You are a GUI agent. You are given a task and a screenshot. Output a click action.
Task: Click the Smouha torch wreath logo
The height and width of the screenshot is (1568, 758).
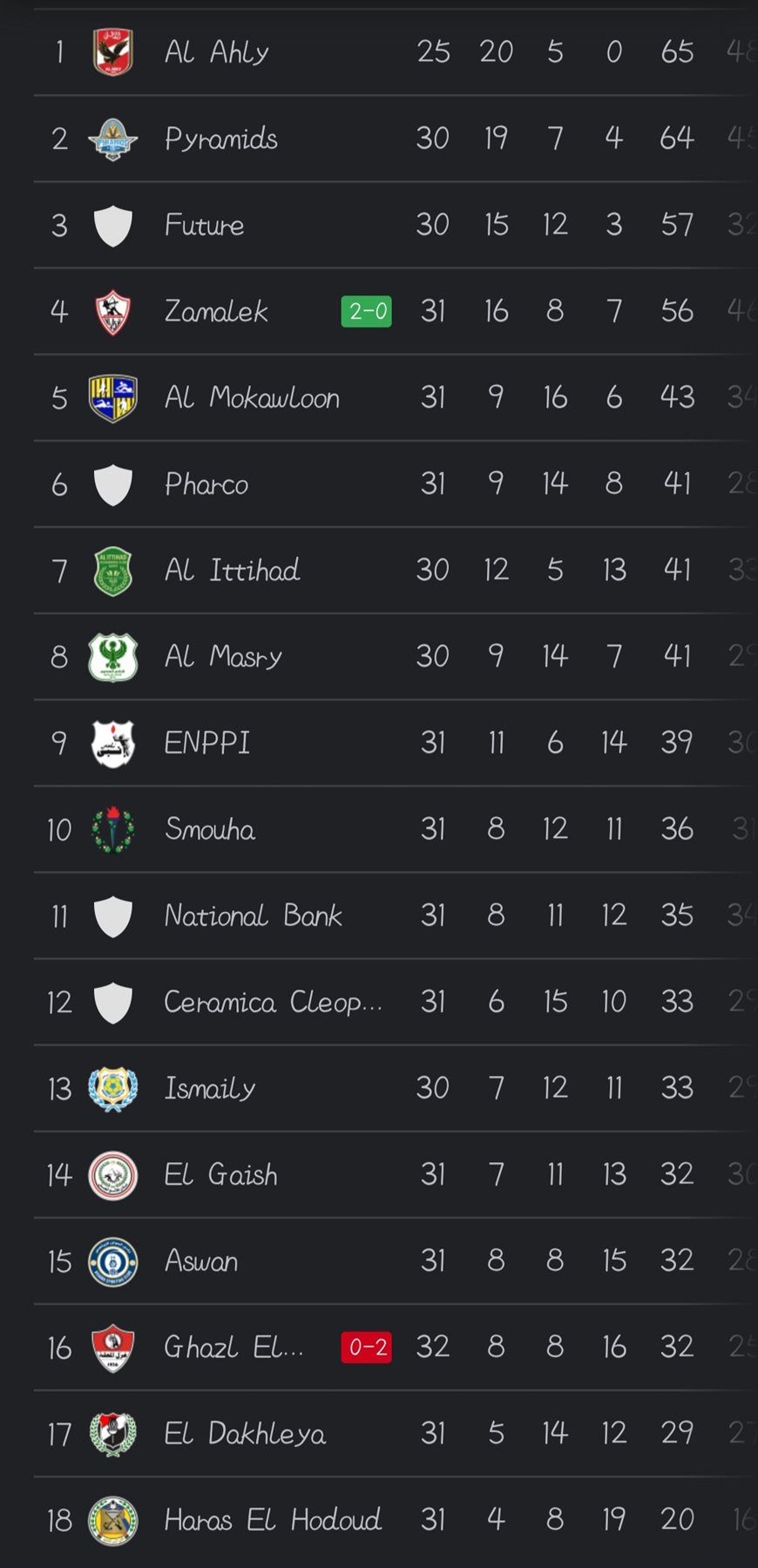pyautogui.click(x=113, y=829)
